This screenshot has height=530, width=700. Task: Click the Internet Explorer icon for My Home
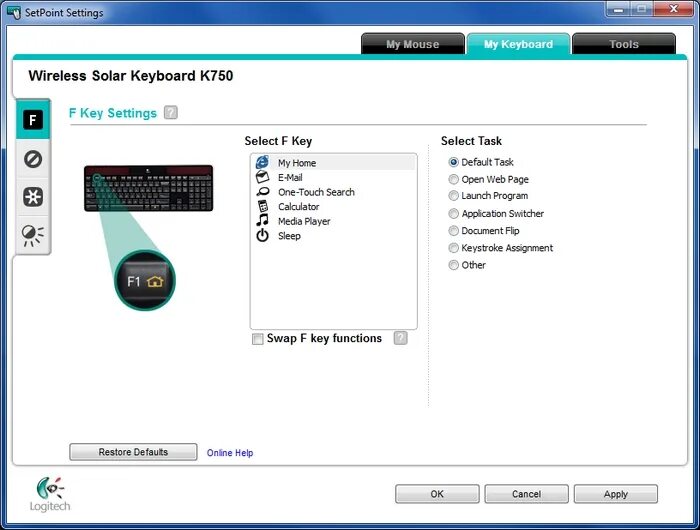262,162
